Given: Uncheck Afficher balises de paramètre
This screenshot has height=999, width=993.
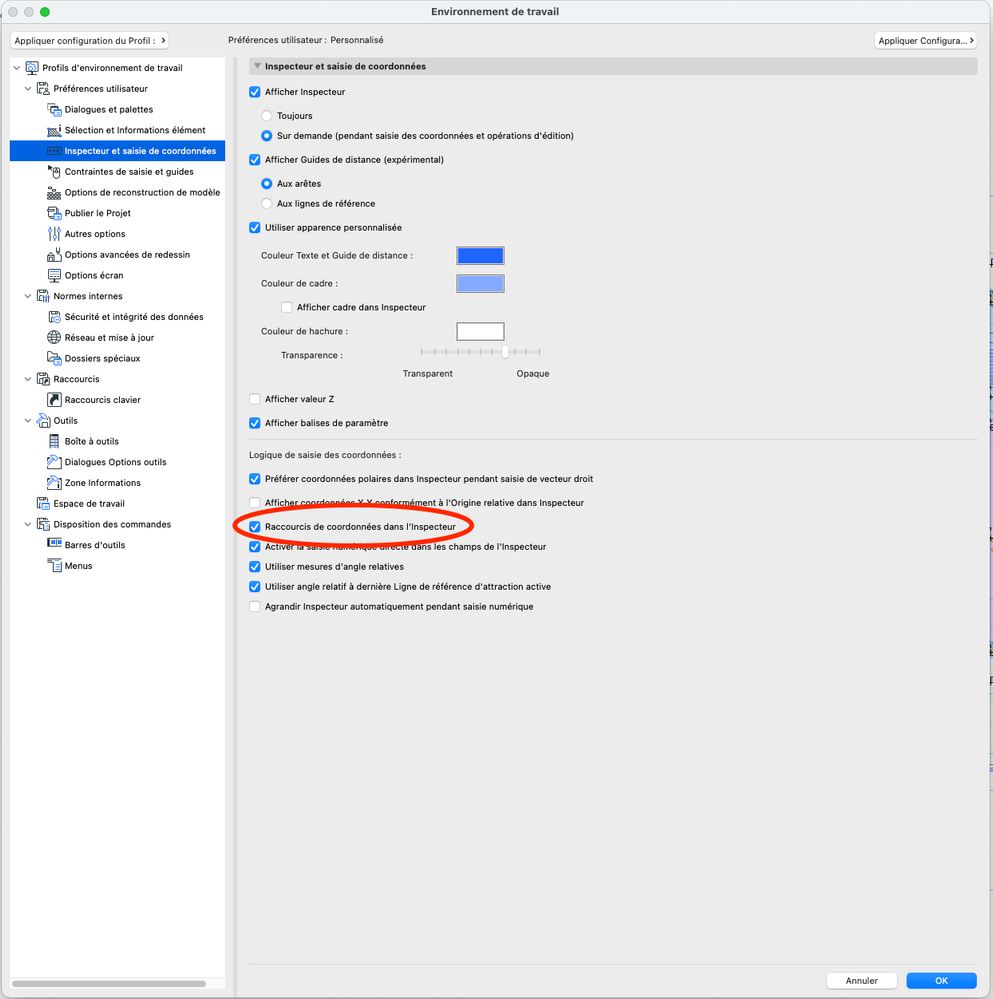Looking at the screenshot, I should coord(255,423).
